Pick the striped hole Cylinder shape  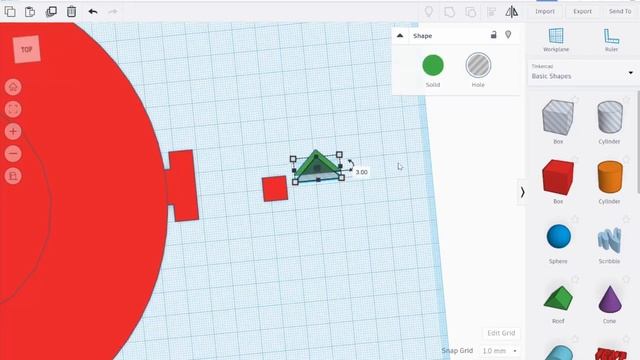pos(610,118)
